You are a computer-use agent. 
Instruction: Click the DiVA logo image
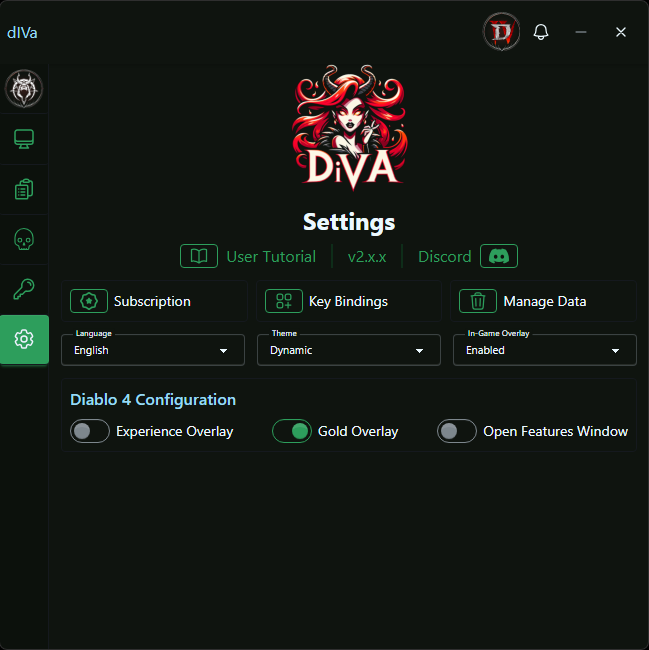tap(349, 127)
